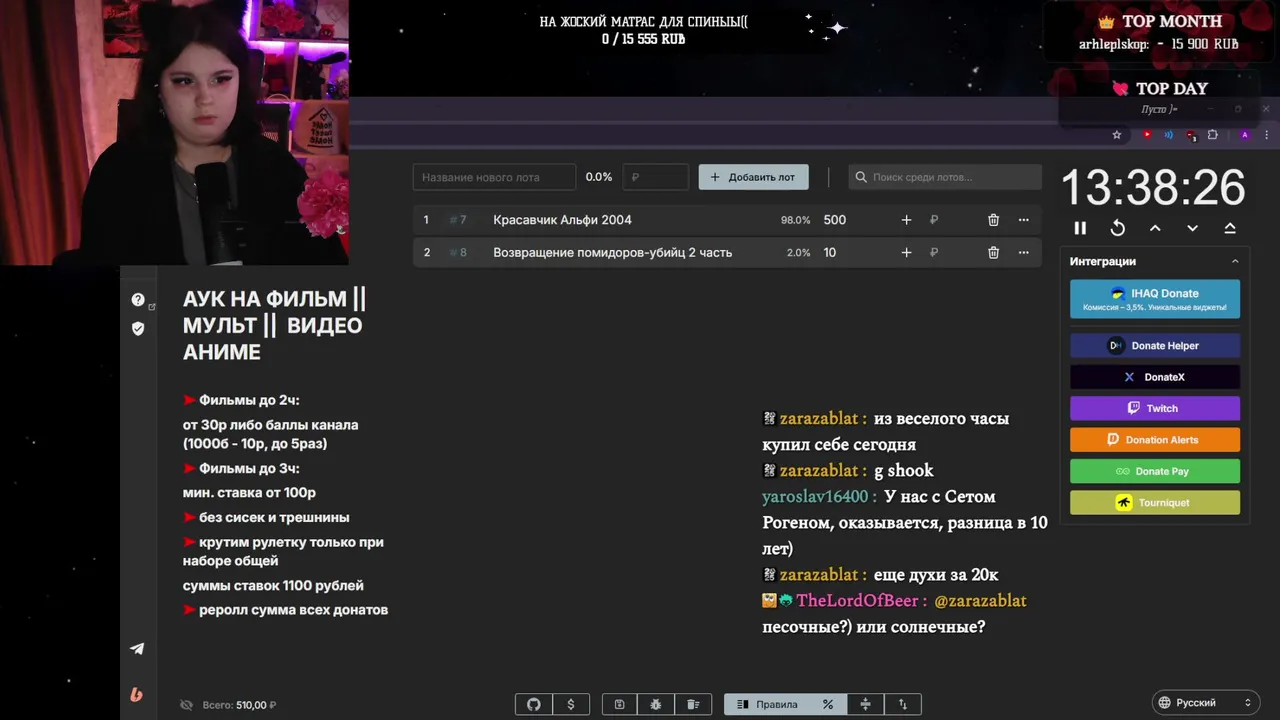Toggle the Правила rules panel
The width and height of the screenshot is (1280, 720).
coord(767,704)
